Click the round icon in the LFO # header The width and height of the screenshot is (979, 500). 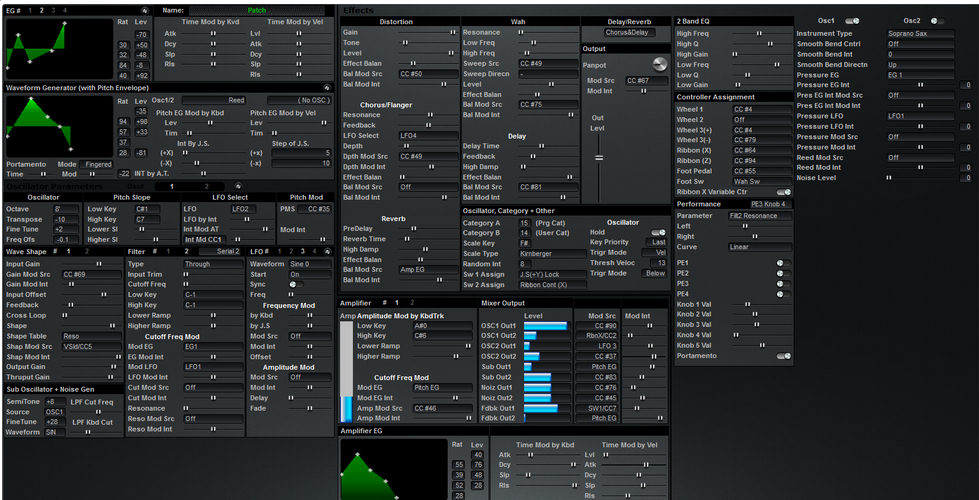327,251
